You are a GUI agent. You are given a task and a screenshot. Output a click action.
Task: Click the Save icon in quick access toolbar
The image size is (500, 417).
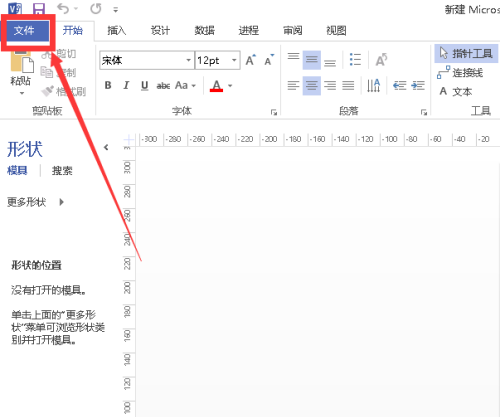[39, 9]
